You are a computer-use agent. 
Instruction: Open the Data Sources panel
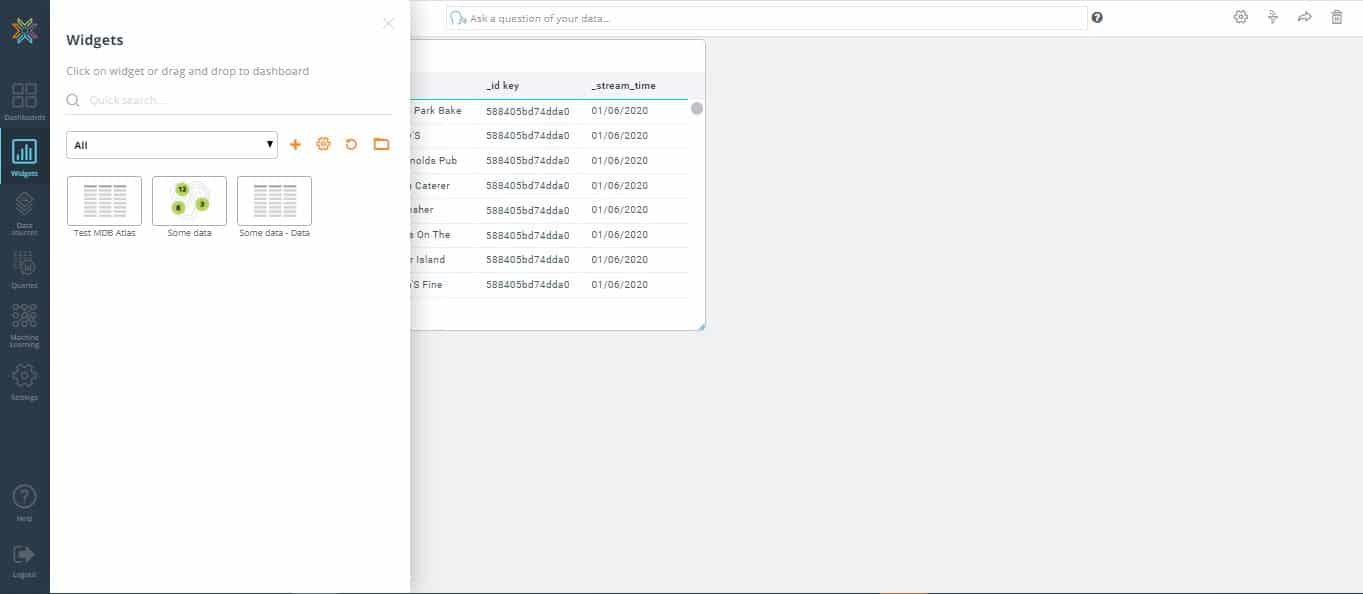coord(24,213)
